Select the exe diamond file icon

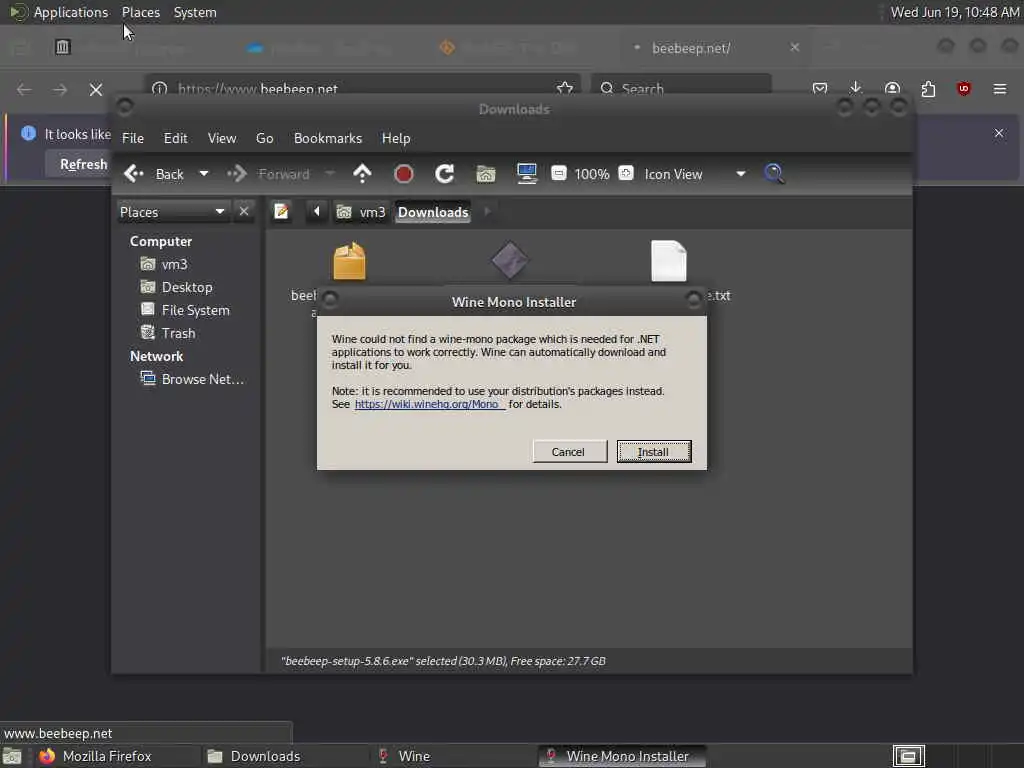pos(510,260)
